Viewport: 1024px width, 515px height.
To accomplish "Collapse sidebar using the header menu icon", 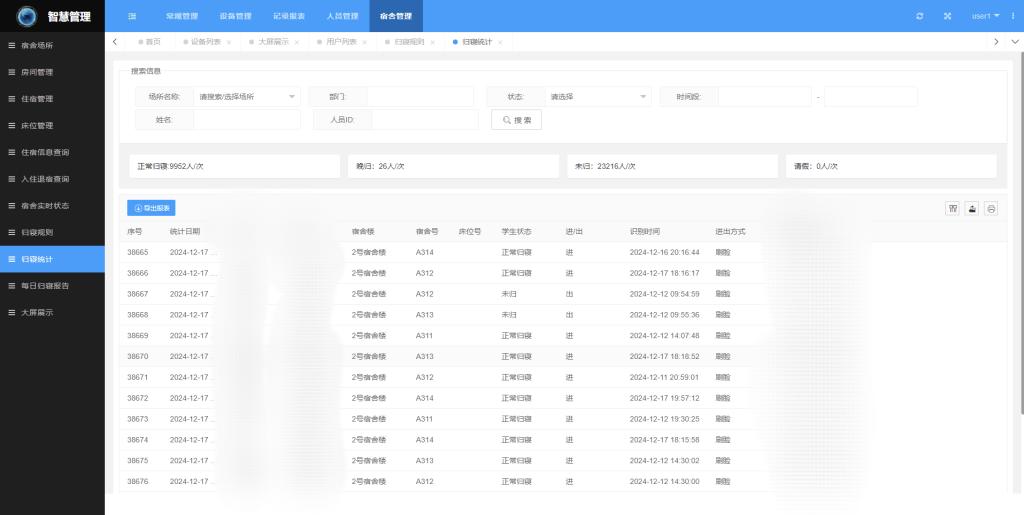I will pyautogui.click(x=132, y=16).
